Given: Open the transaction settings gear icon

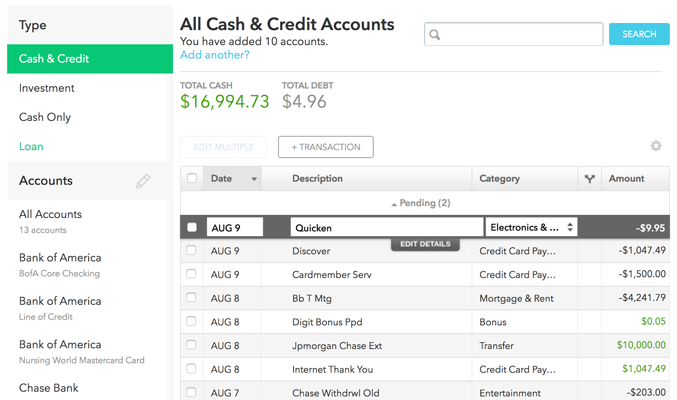Looking at the screenshot, I should 656,146.
